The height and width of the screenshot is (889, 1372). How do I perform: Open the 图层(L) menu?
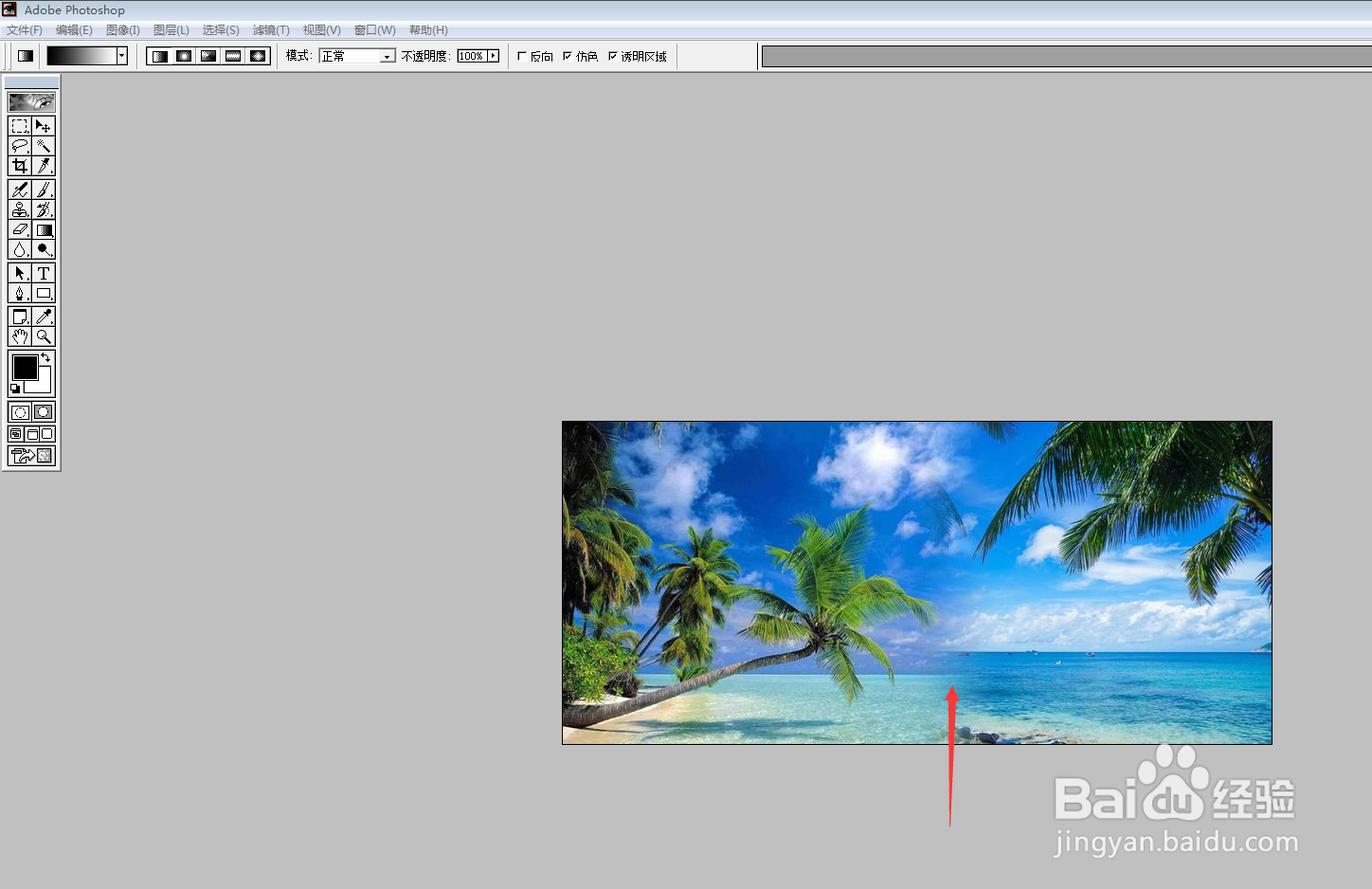(171, 30)
